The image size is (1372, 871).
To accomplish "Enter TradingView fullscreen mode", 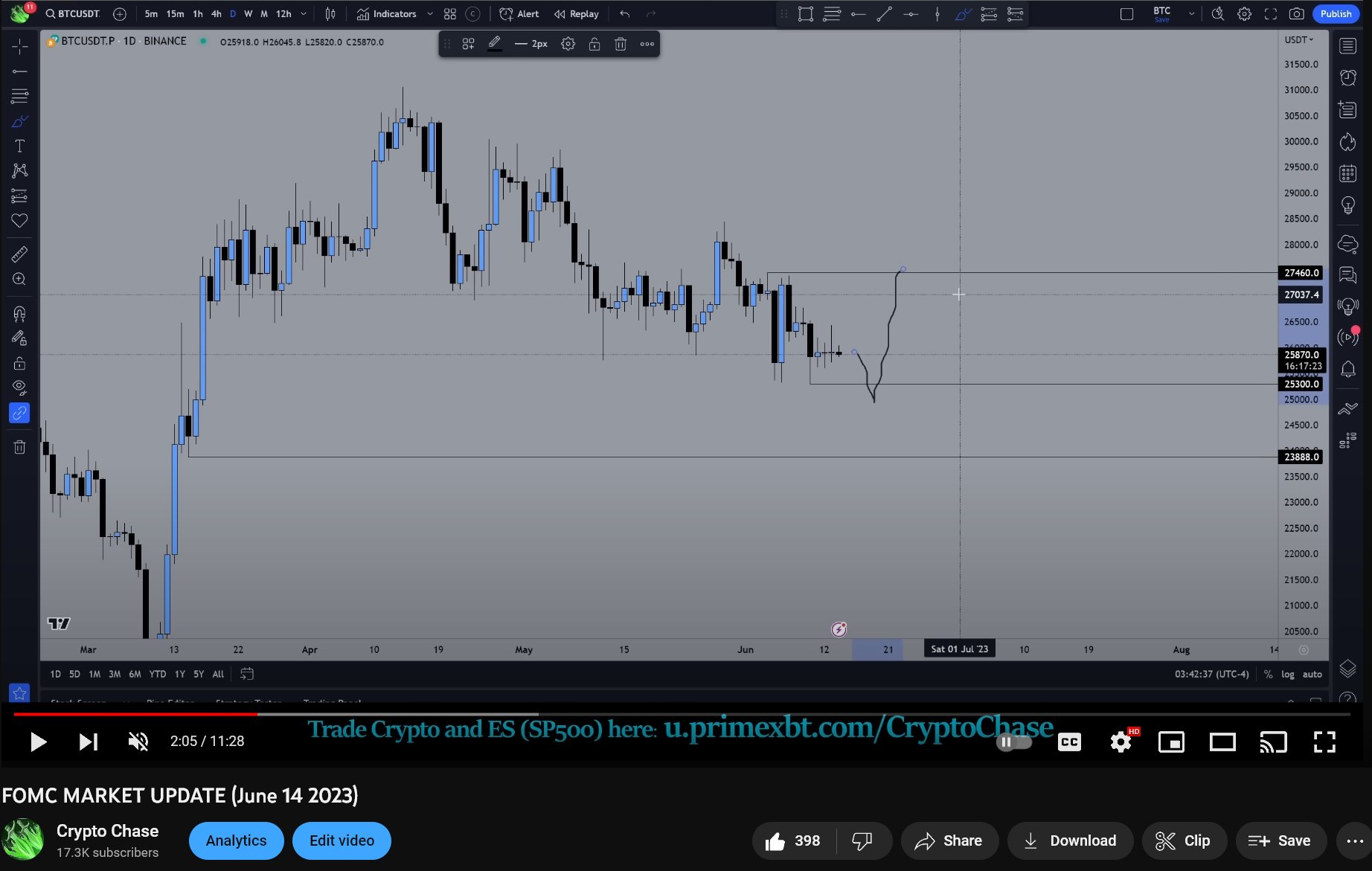I will [x=1271, y=13].
